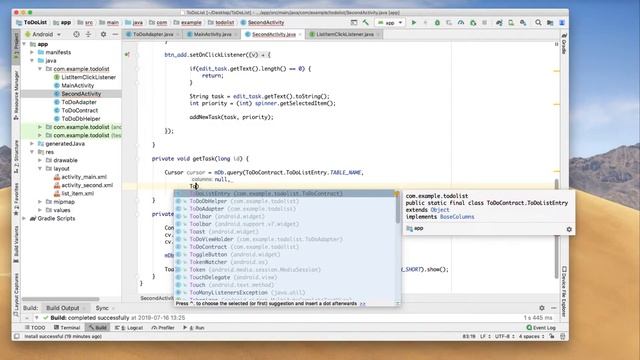
Task: Open AVD Manager device icon
Action: [x=511, y=23]
